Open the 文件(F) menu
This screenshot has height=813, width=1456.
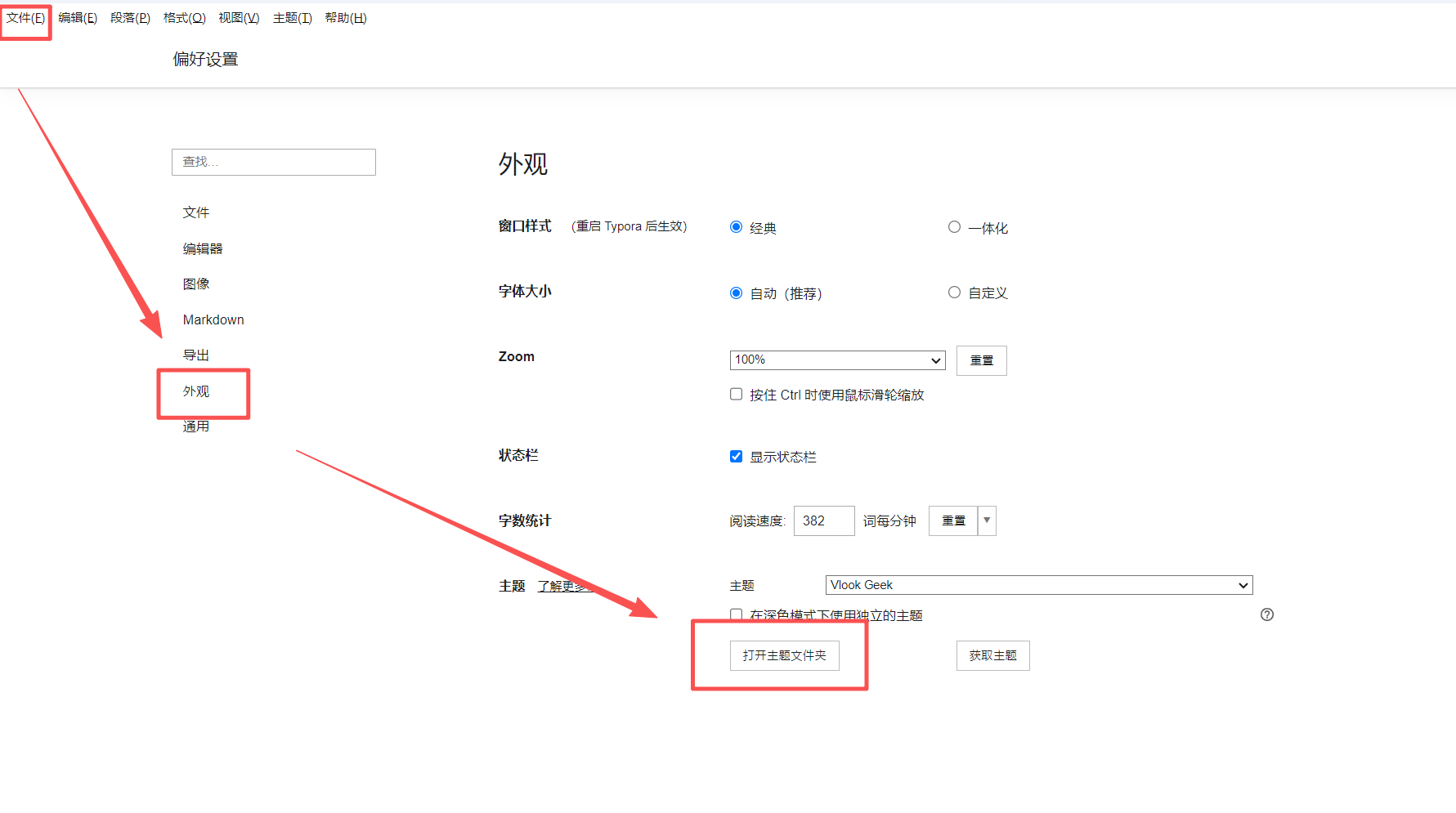click(25, 18)
